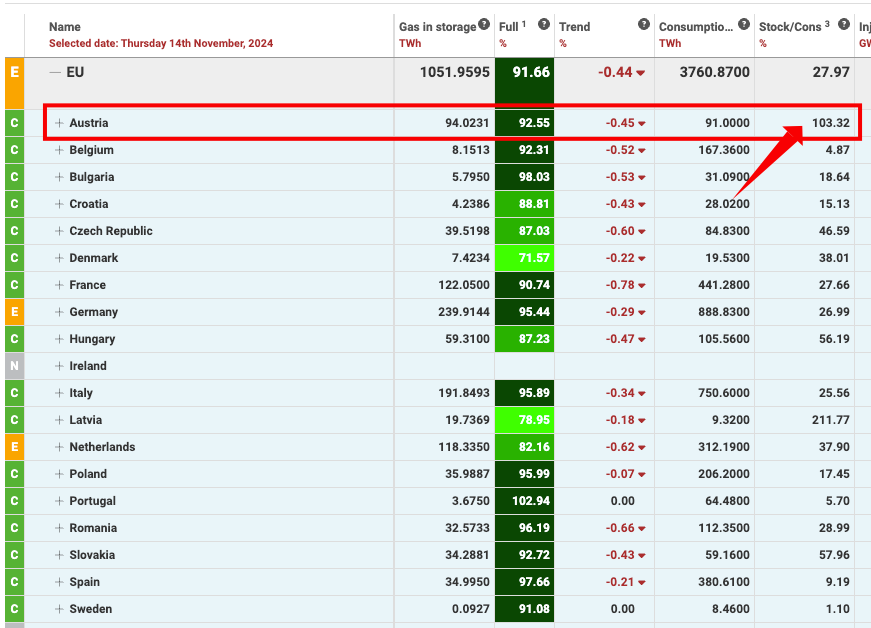Viewport: 871px width, 628px height.
Task: Expand the Germany row
Action: click(x=59, y=312)
